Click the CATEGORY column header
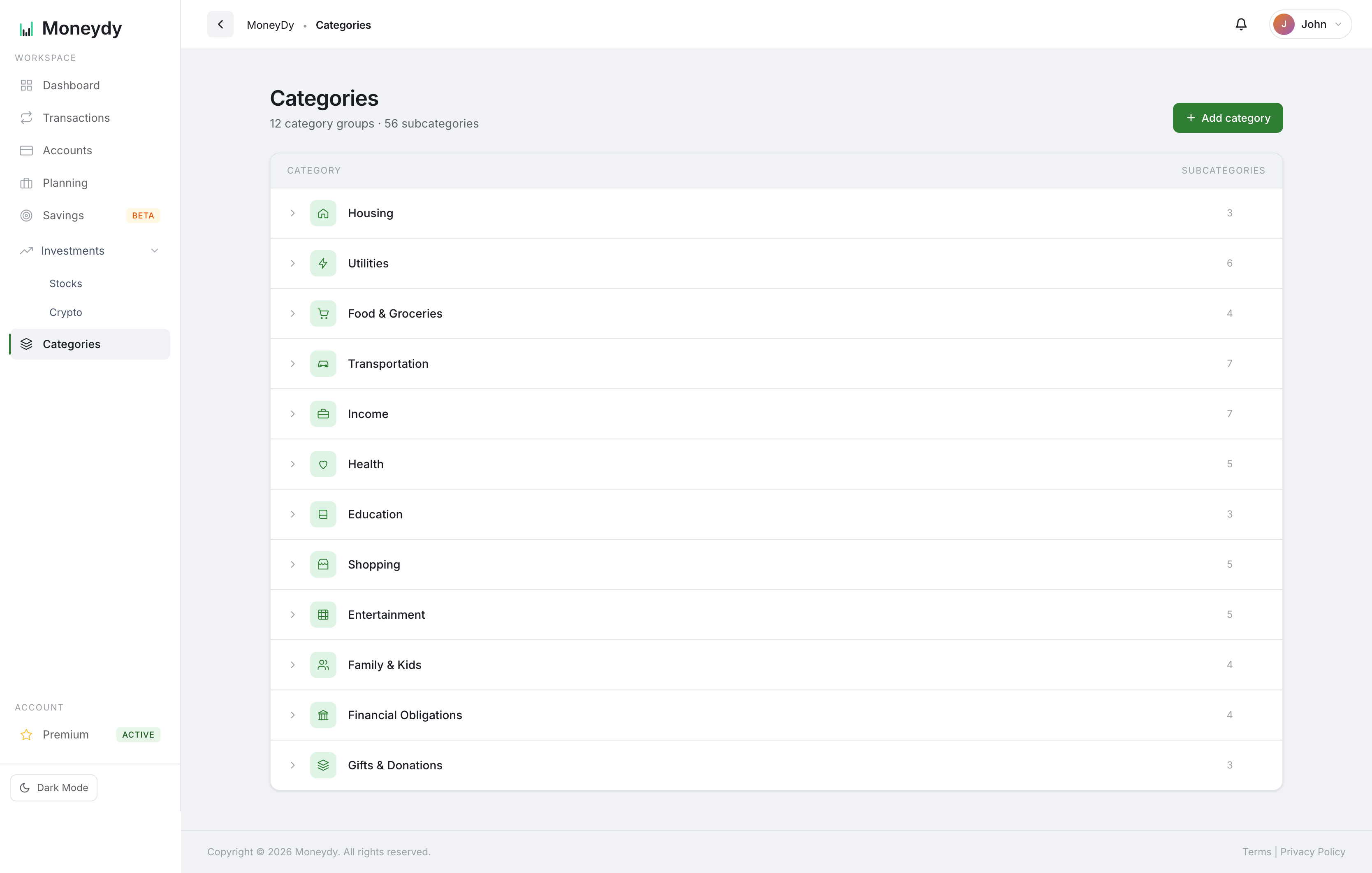 [x=313, y=170]
